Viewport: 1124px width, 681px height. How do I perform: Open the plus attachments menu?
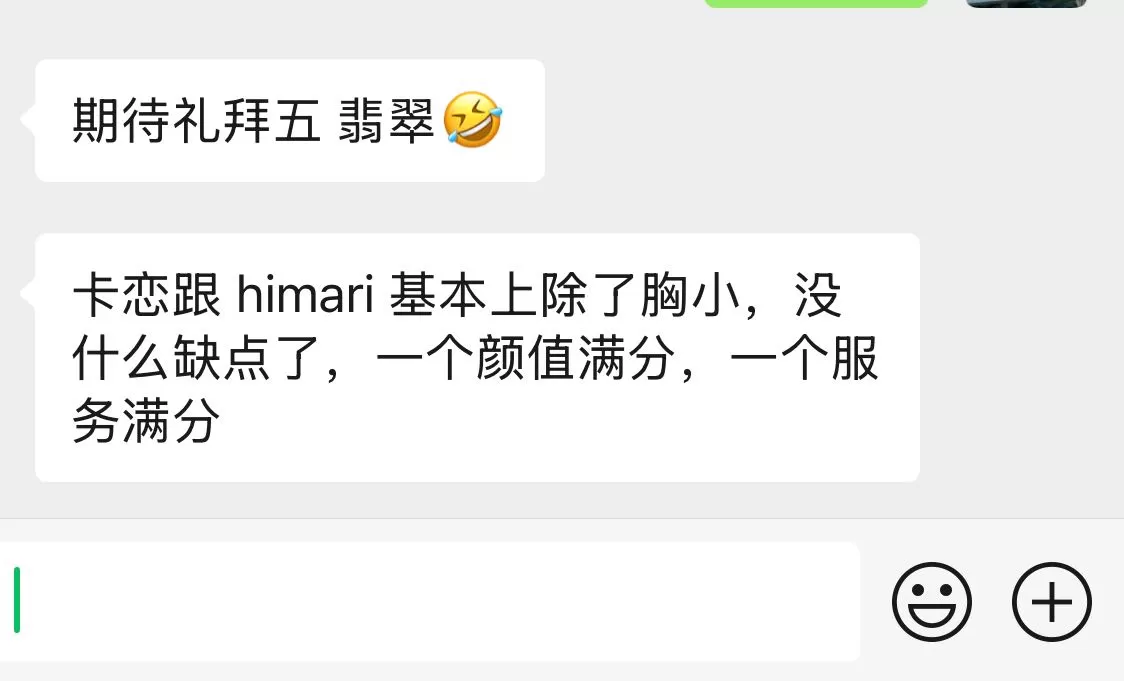pyautogui.click(x=1052, y=601)
